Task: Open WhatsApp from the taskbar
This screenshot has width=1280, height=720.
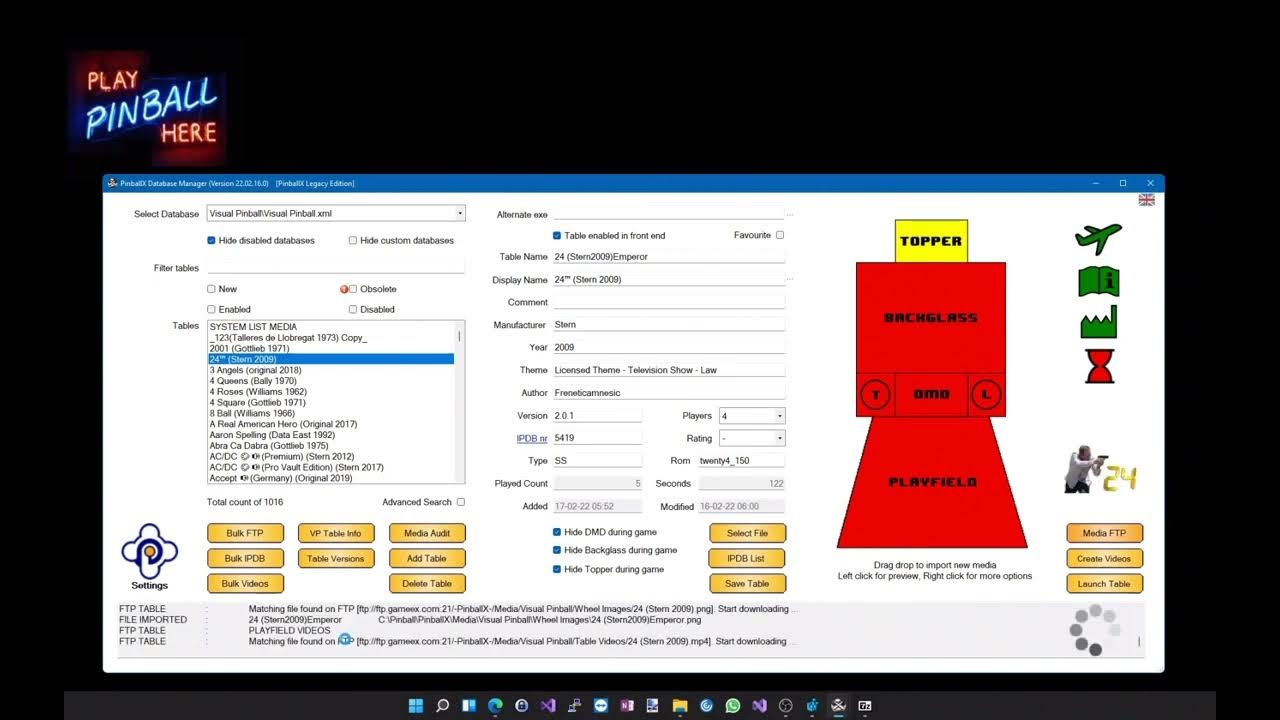Action: tap(733, 705)
